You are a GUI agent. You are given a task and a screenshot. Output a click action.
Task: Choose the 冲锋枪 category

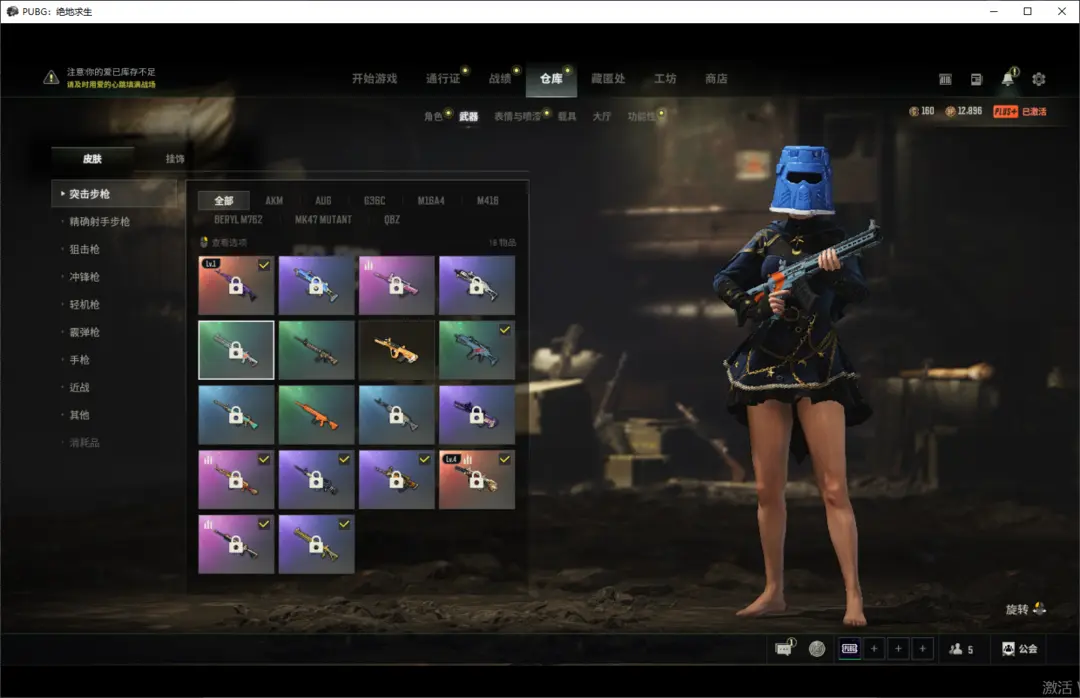84,277
